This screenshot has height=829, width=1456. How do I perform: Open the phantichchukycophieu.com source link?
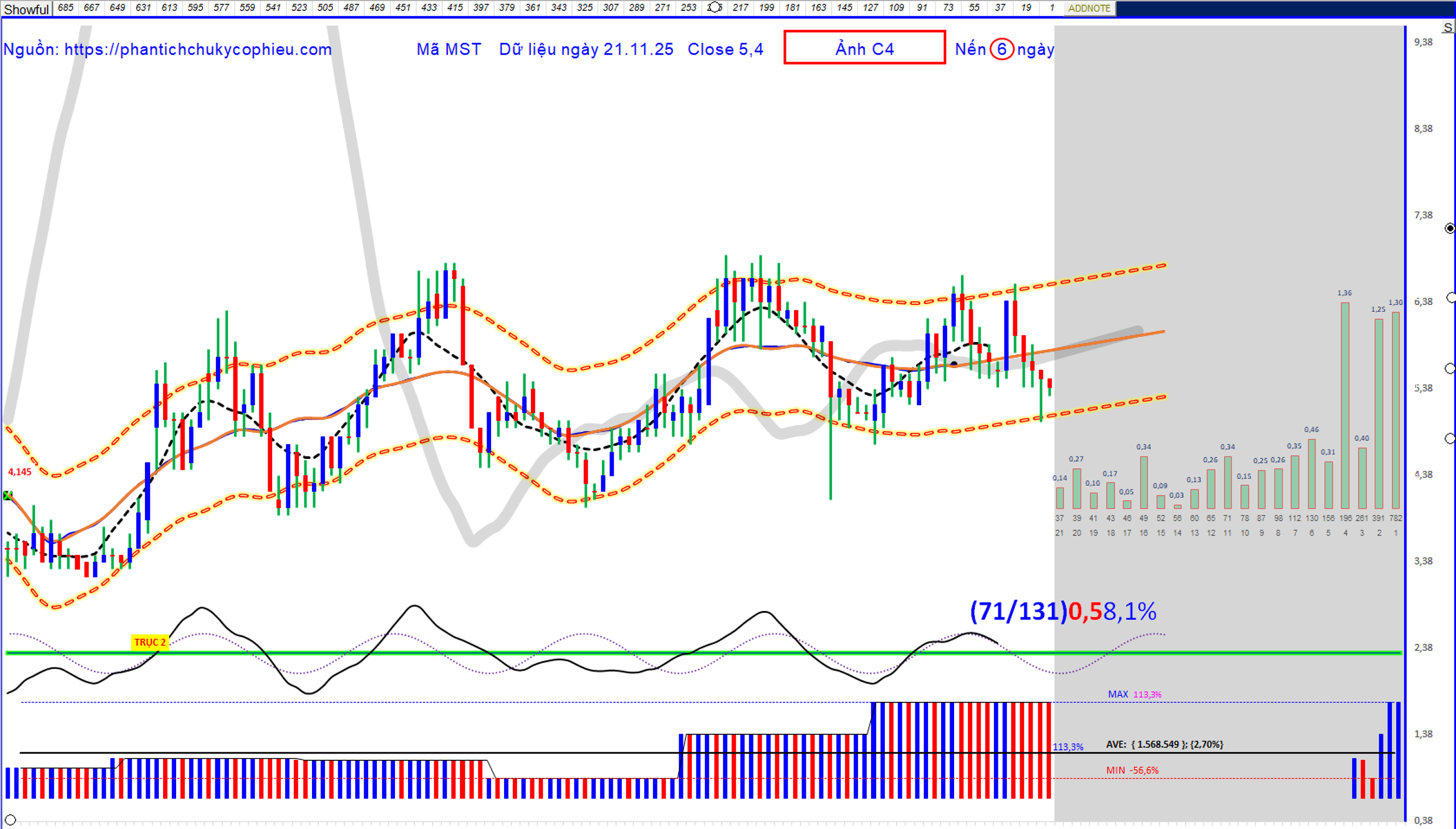click(197, 49)
